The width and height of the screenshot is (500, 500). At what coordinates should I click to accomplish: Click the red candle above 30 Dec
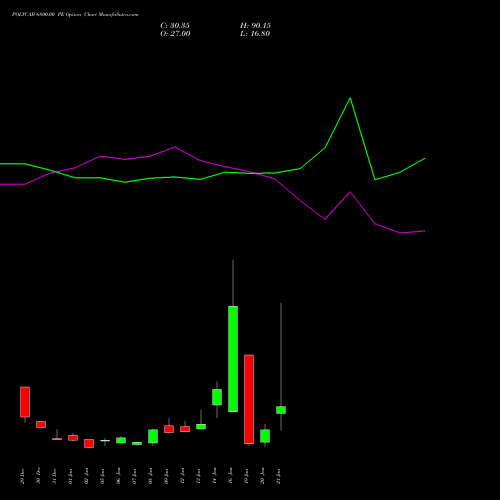(x=41, y=424)
